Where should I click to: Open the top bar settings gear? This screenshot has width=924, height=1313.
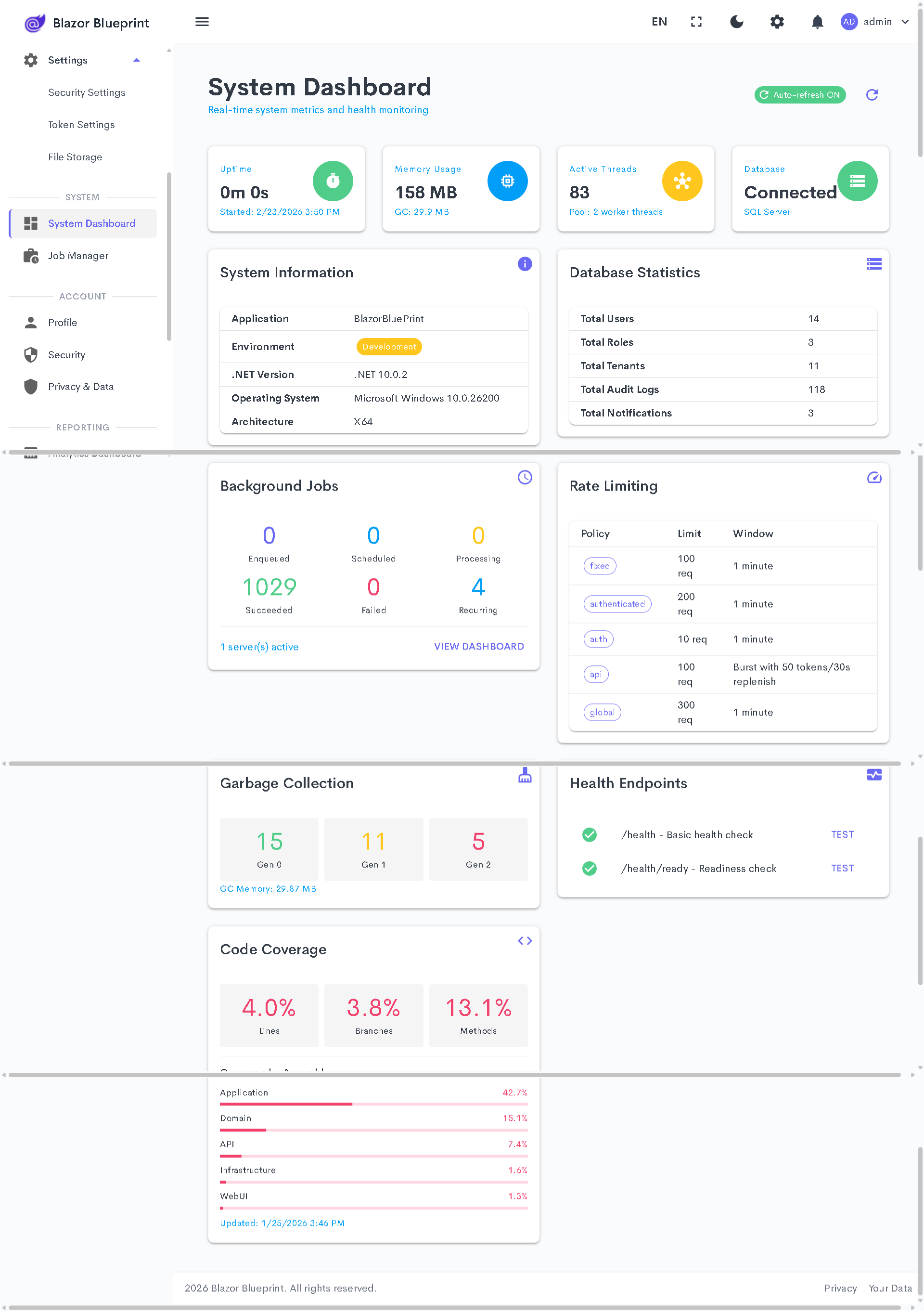point(777,22)
